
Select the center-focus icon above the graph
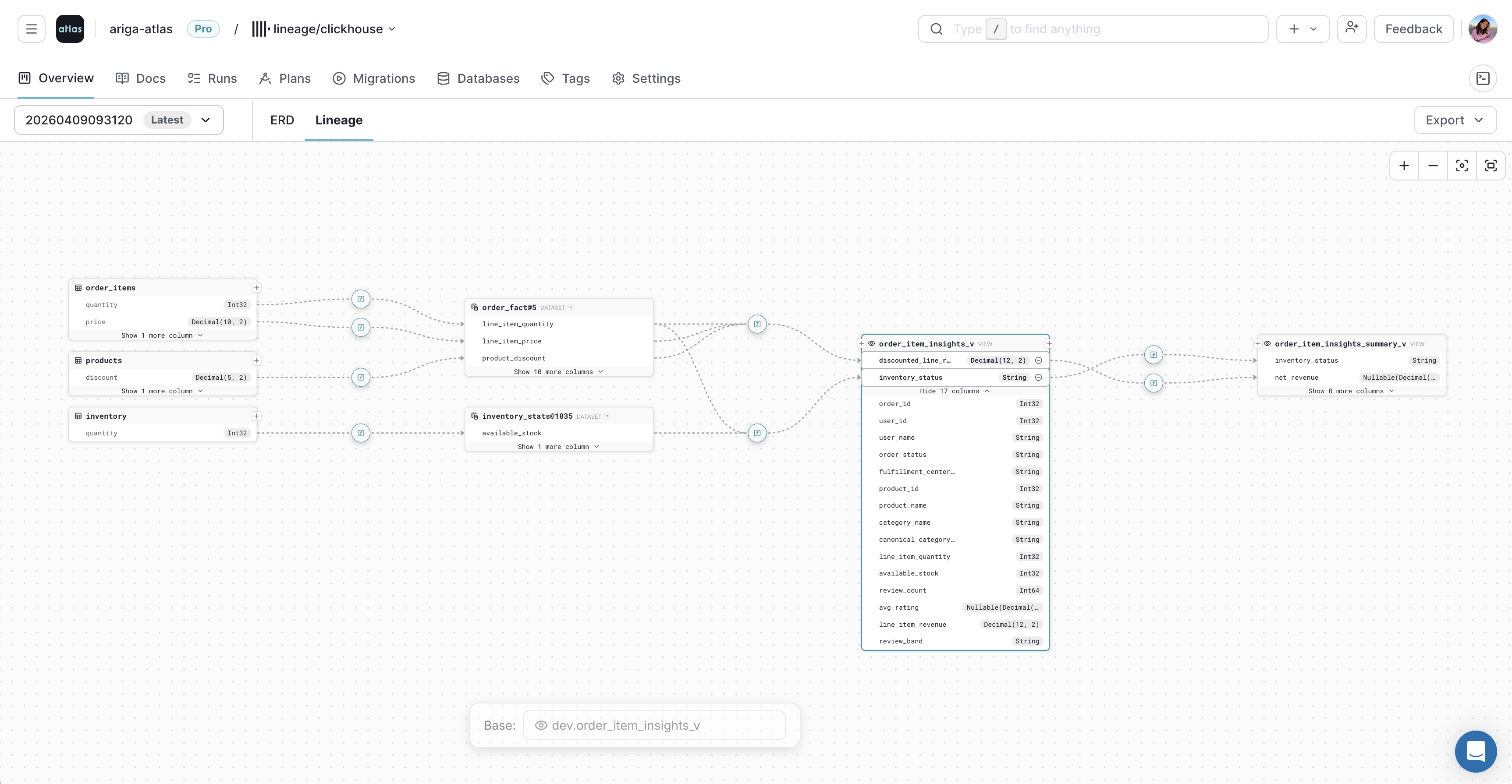point(1462,166)
